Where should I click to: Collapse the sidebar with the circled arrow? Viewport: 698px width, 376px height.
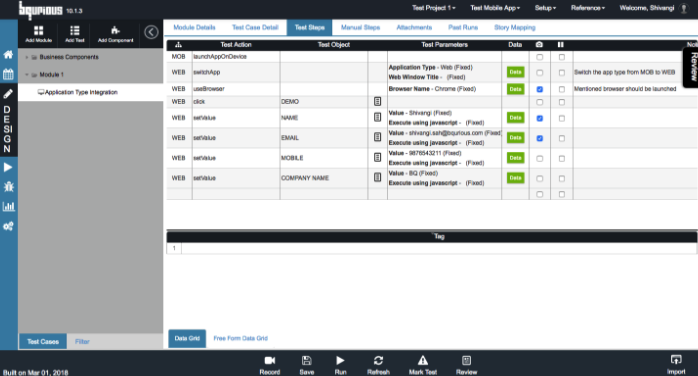pyautogui.click(x=151, y=32)
